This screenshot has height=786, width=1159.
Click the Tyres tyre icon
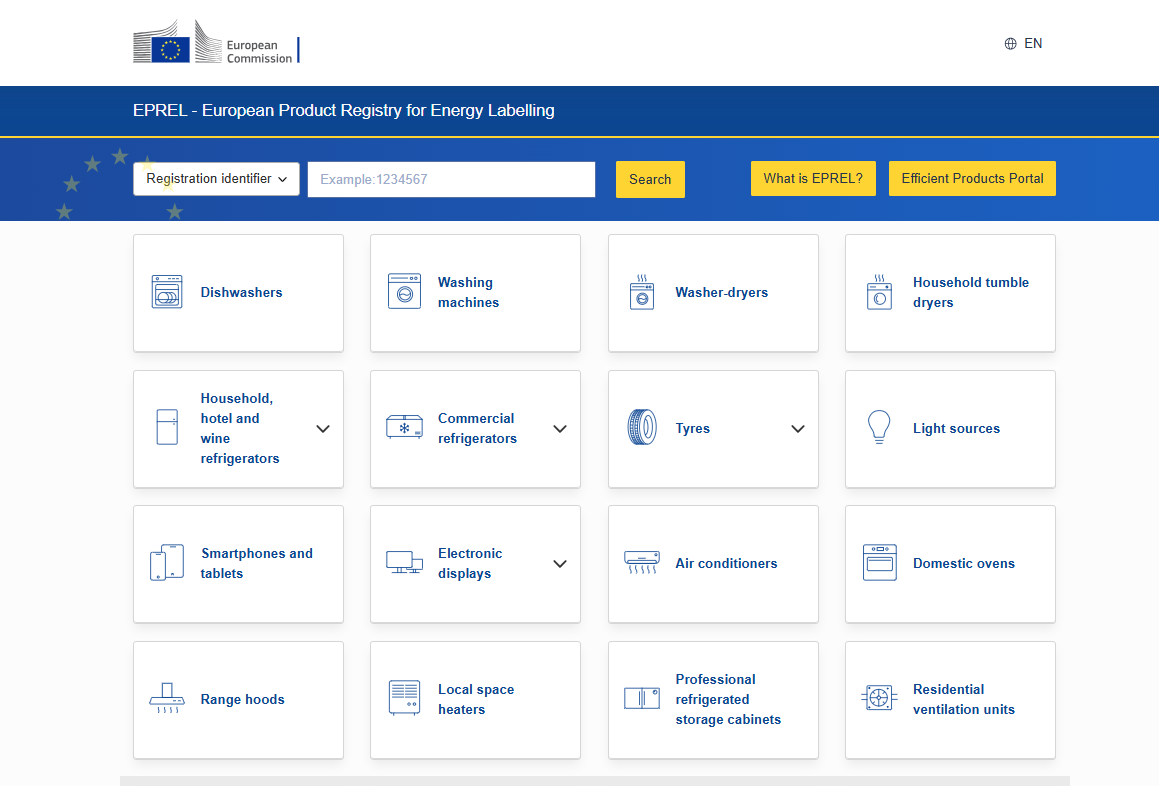(x=642, y=427)
